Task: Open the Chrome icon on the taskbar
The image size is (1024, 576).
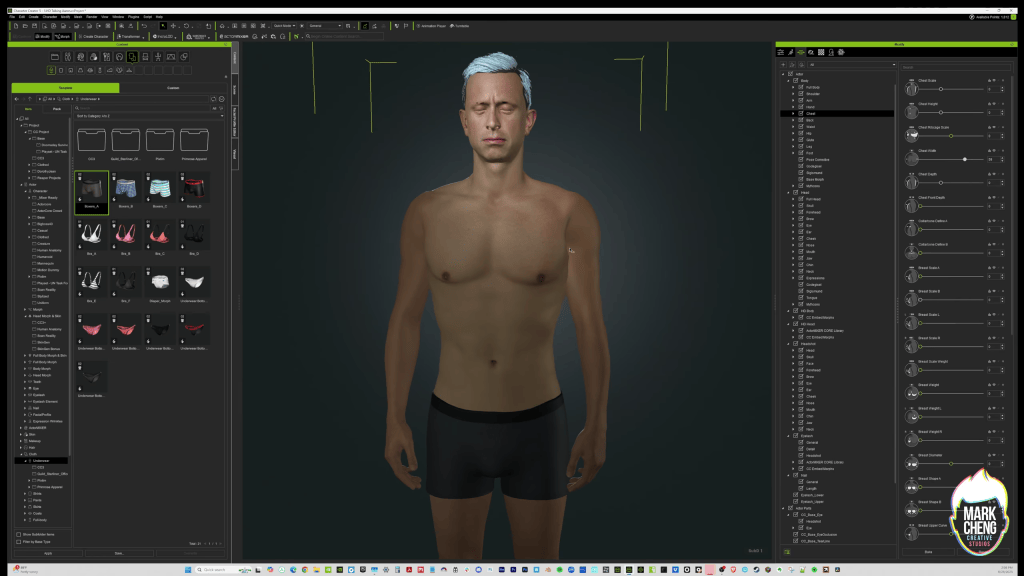Action: pyautogui.click(x=305, y=569)
